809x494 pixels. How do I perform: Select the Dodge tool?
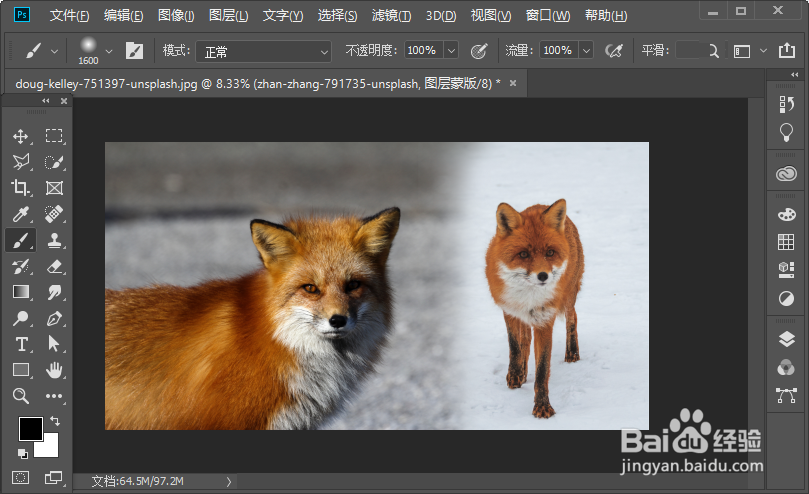(21, 318)
